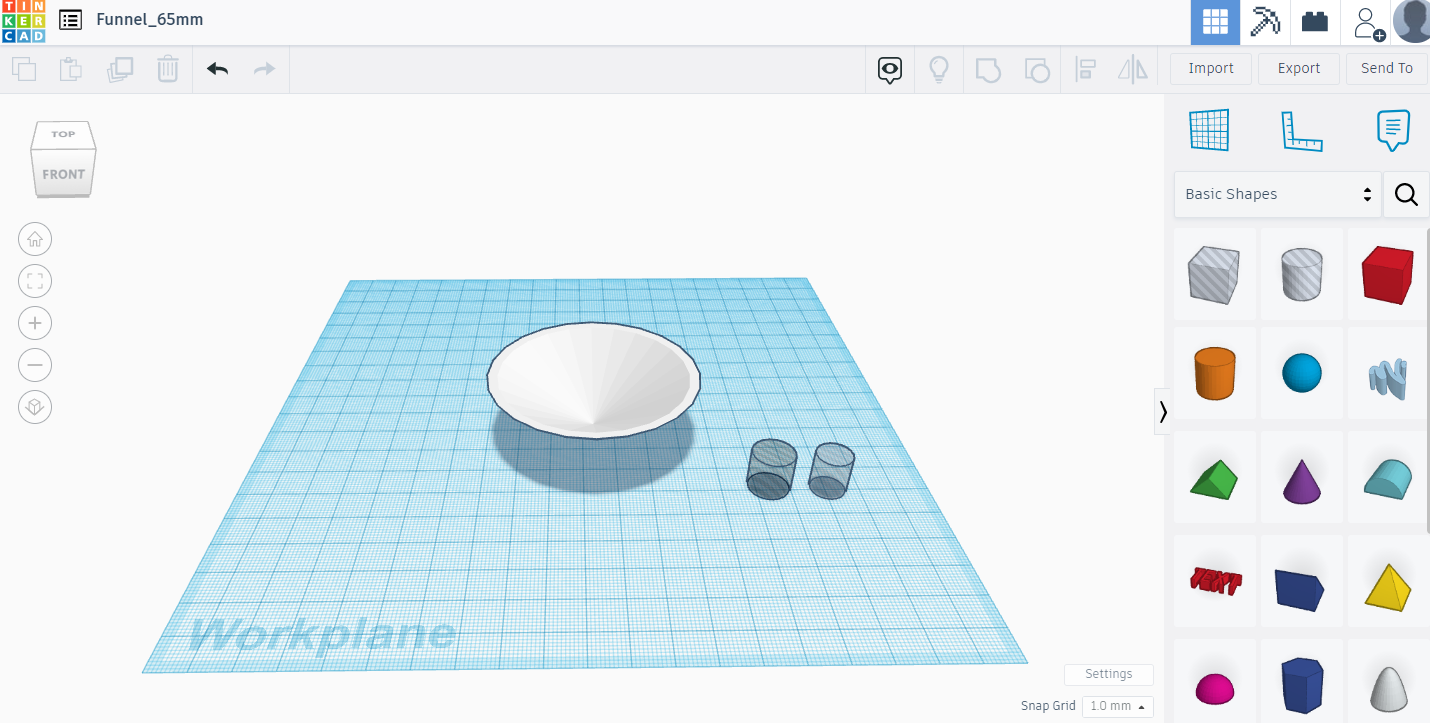Click the Tinkercad logo
The height and width of the screenshot is (723, 1430).
tap(23, 22)
